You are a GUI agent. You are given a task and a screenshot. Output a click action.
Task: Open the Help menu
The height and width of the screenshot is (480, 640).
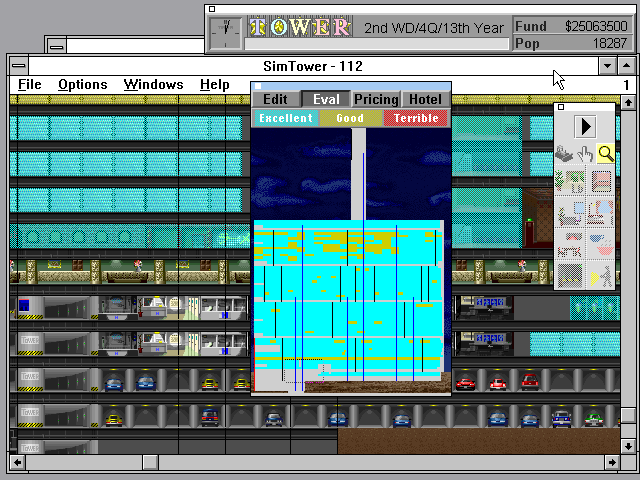pos(215,84)
